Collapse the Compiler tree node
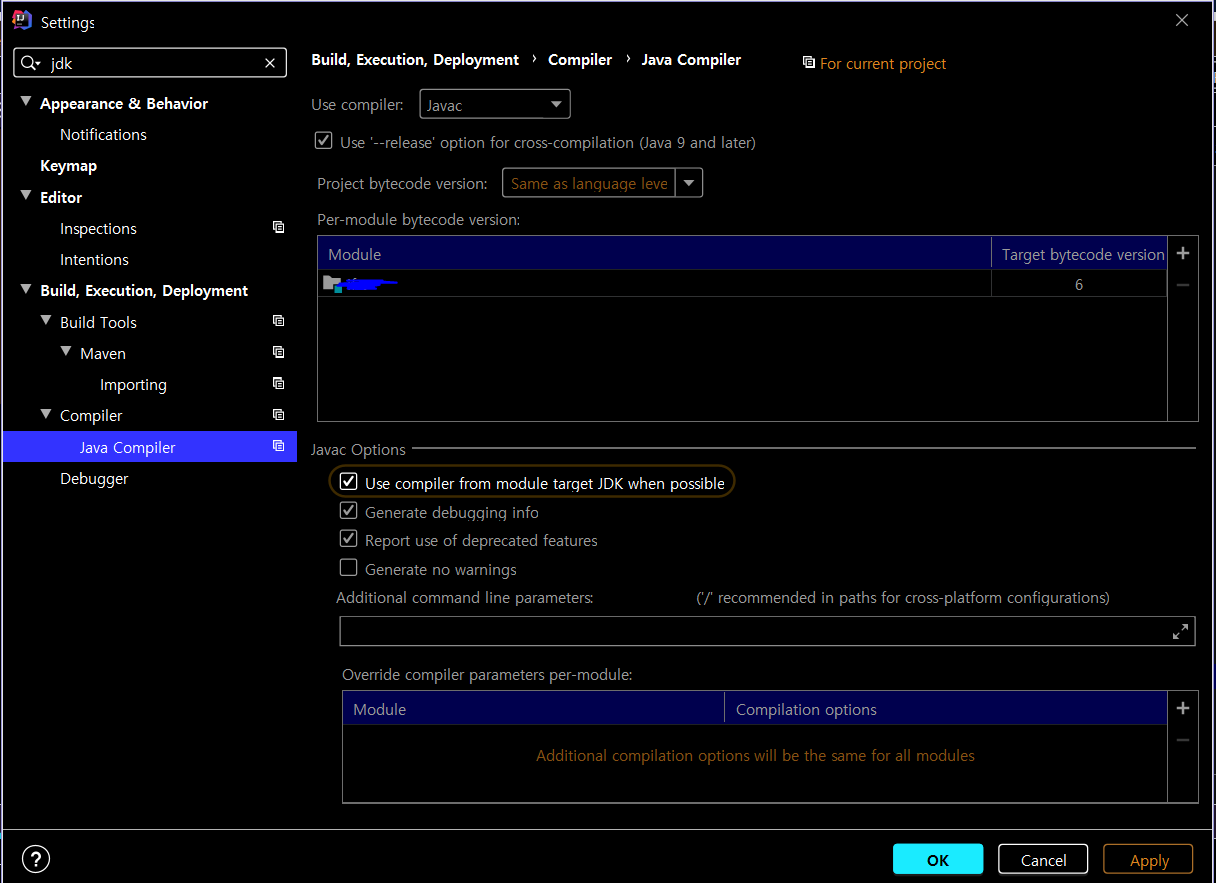The height and width of the screenshot is (883, 1216). (x=46, y=414)
